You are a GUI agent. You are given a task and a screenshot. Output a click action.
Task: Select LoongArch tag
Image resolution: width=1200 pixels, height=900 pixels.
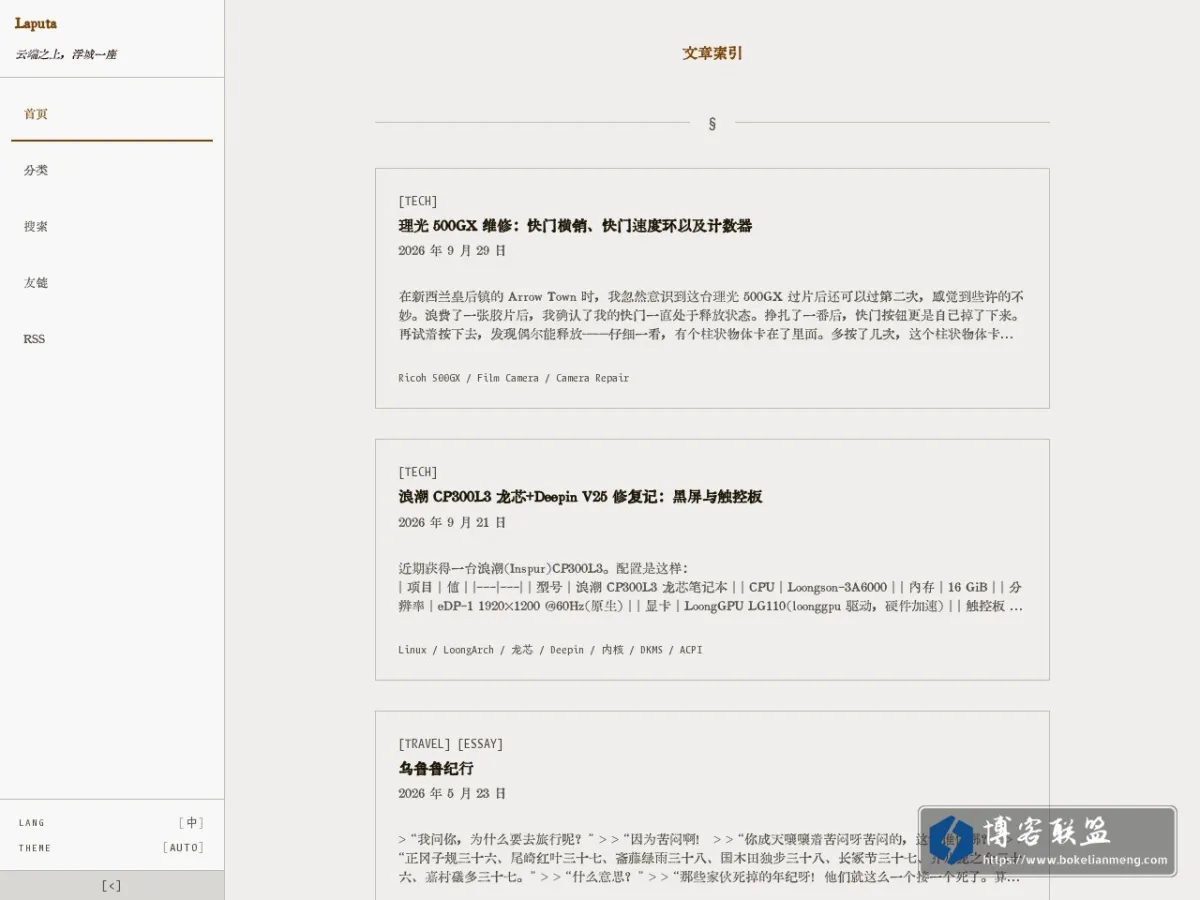click(469, 650)
